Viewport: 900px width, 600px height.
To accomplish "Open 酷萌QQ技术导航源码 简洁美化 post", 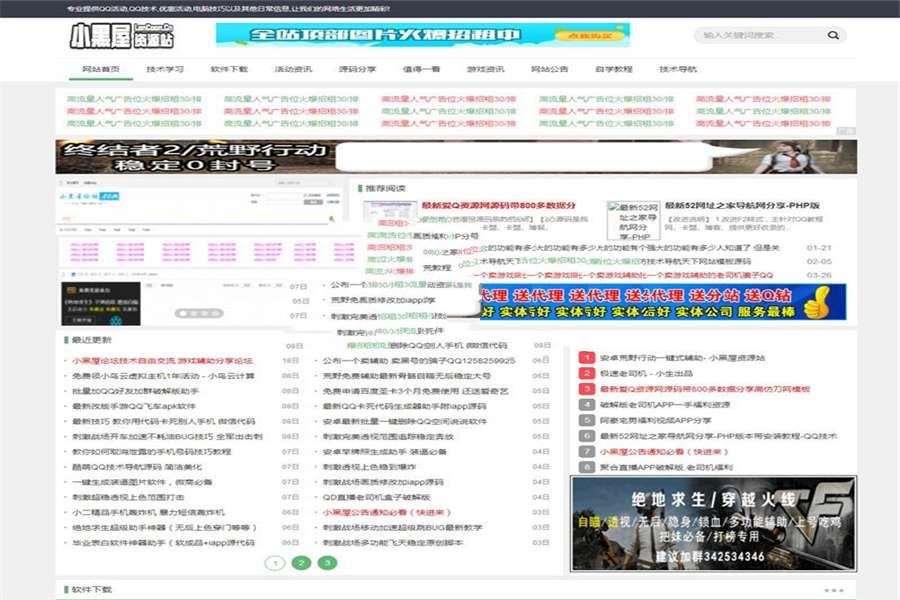I will click(137, 467).
